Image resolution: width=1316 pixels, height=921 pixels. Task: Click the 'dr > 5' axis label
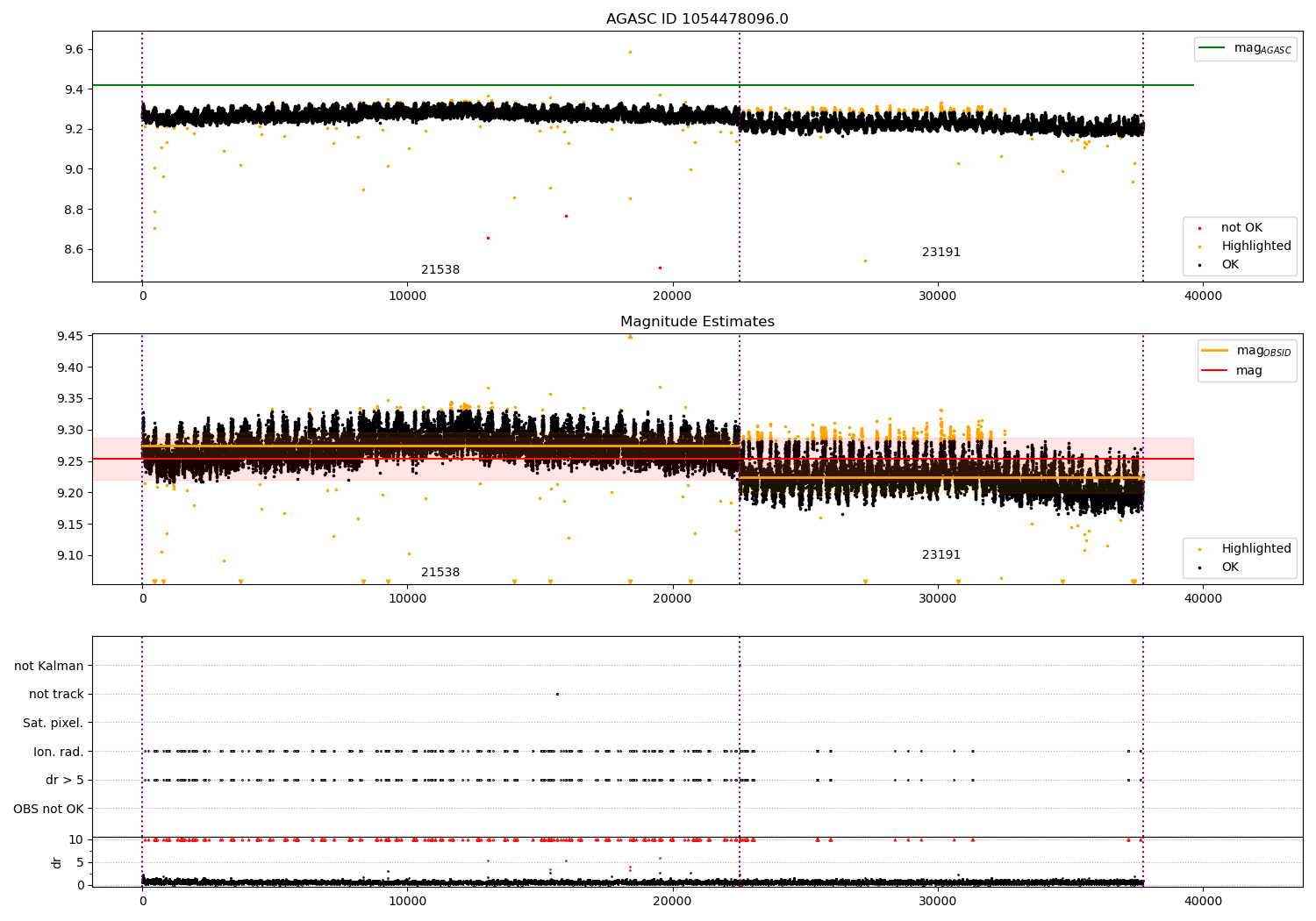click(64, 780)
